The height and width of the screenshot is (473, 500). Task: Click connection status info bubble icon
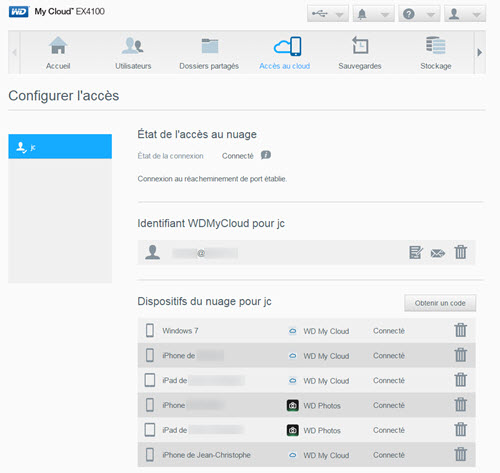(x=266, y=155)
